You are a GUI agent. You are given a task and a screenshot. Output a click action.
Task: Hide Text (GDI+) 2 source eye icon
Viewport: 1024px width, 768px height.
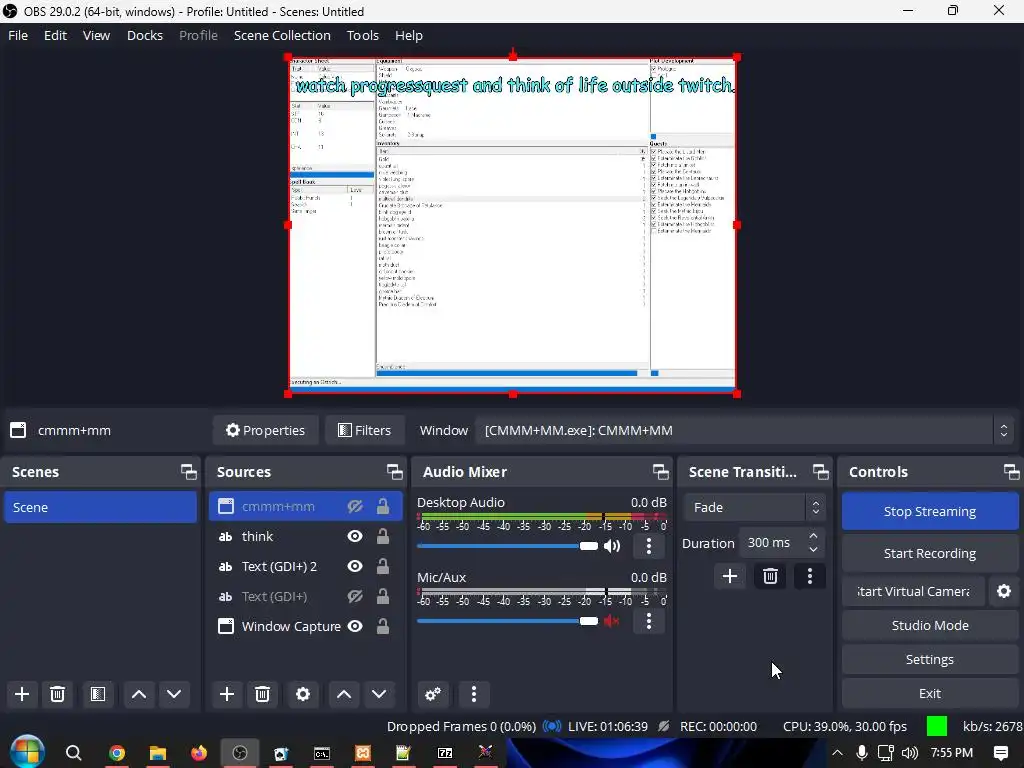tap(355, 566)
